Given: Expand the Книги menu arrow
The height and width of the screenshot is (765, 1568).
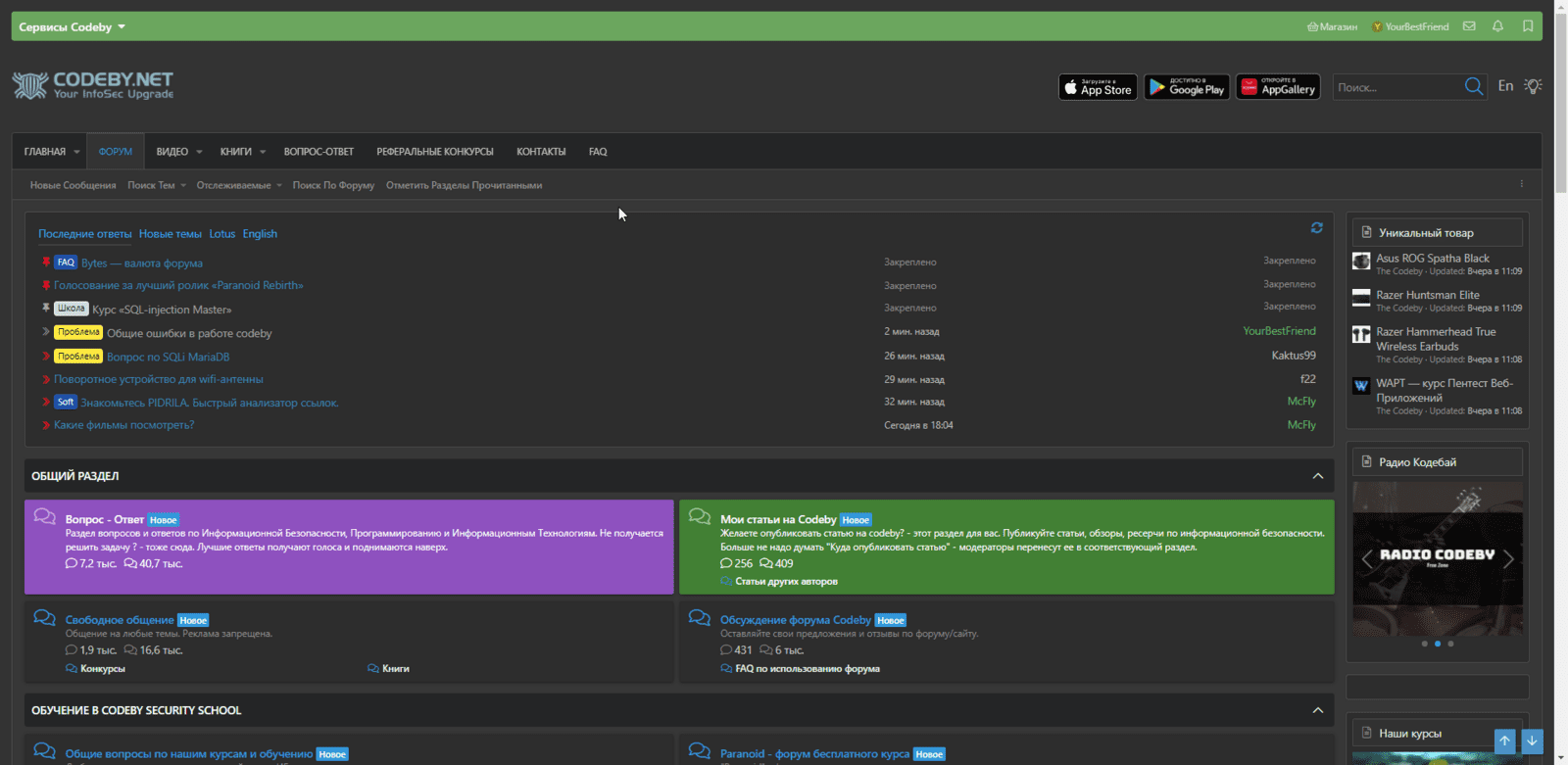Looking at the screenshot, I should pyautogui.click(x=263, y=152).
